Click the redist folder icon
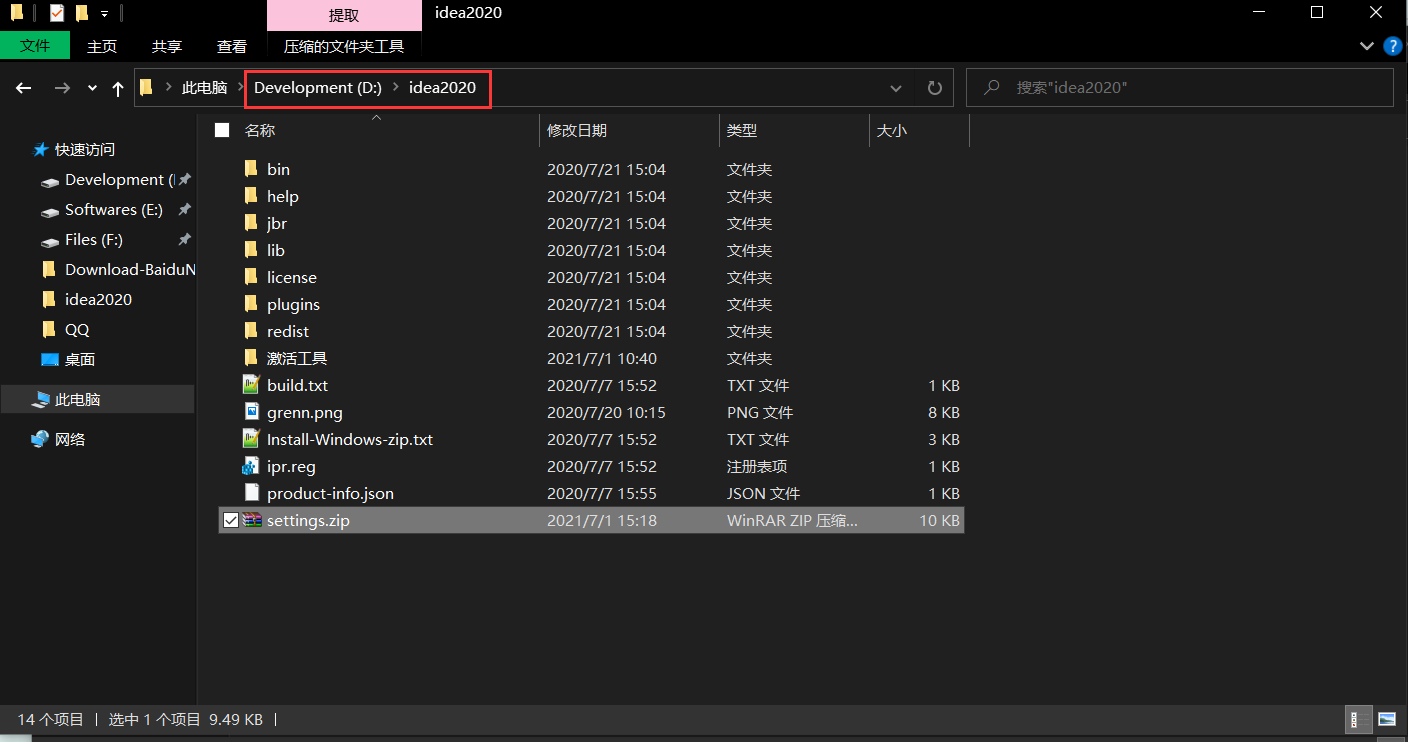This screenshot has width=1408, height=742. [251, 331]
